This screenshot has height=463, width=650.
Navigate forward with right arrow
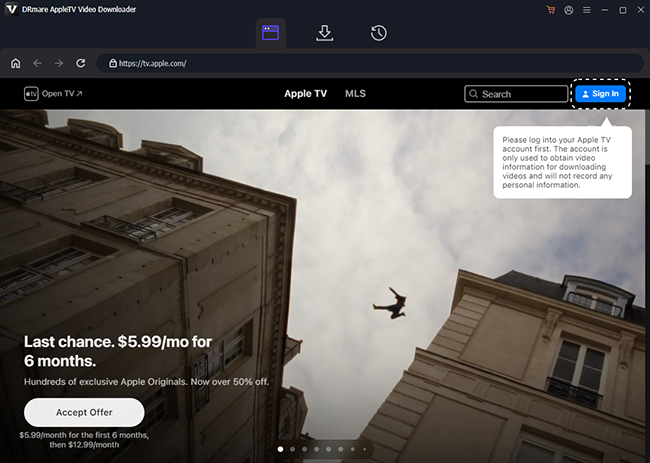(x=59, y=63)
